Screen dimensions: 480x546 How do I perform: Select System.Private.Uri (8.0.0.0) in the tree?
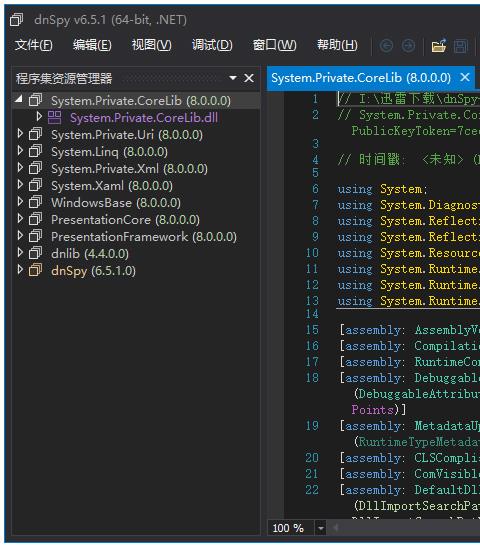[127, 135]
